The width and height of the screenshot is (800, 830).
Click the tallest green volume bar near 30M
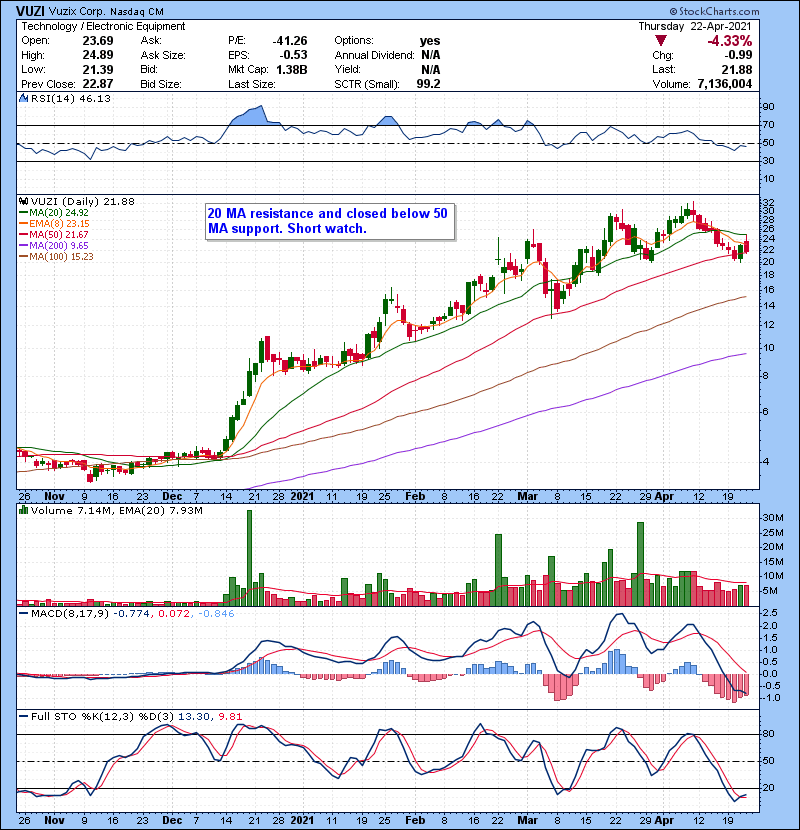click(250, 558)
